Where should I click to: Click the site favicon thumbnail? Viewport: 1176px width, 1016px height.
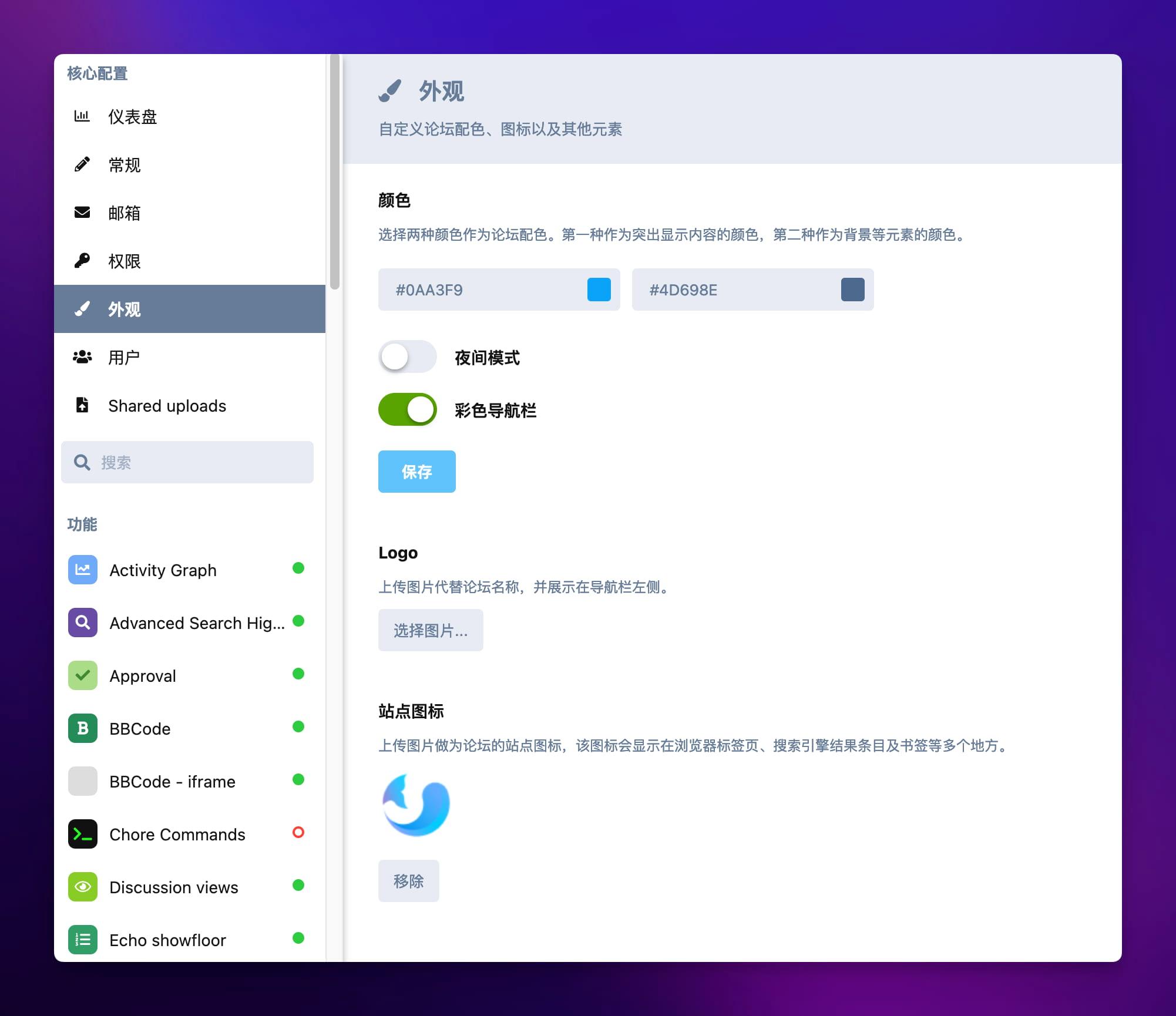point(416,805)
